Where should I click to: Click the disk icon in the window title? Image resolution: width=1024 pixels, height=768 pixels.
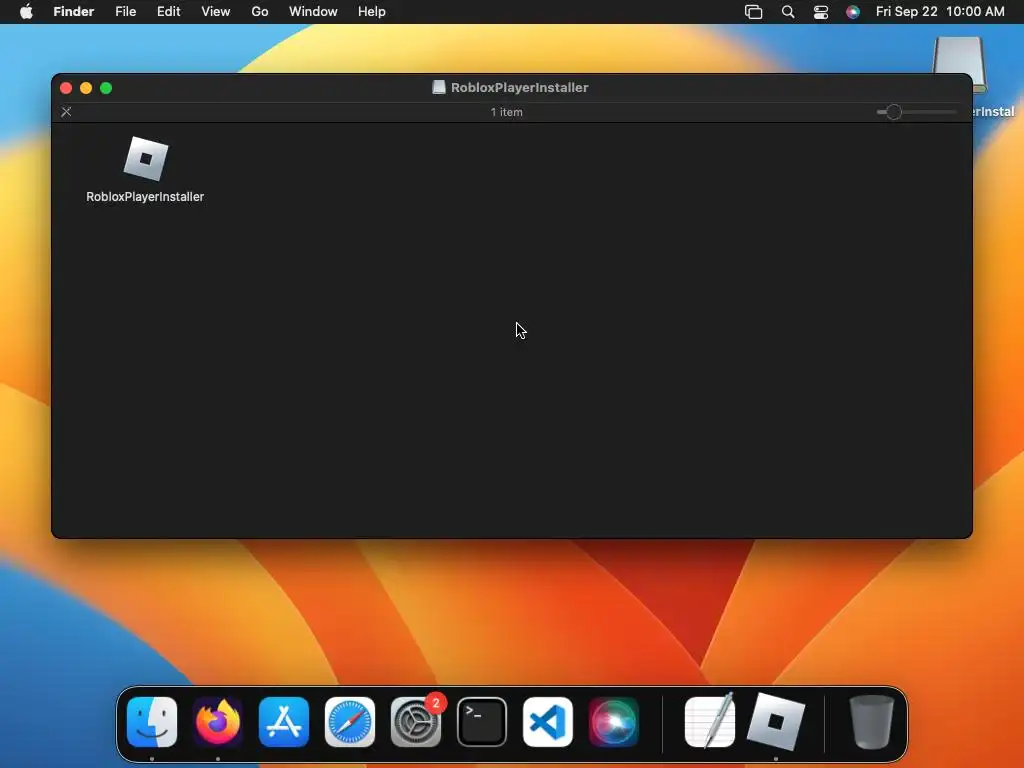point(439,88)
